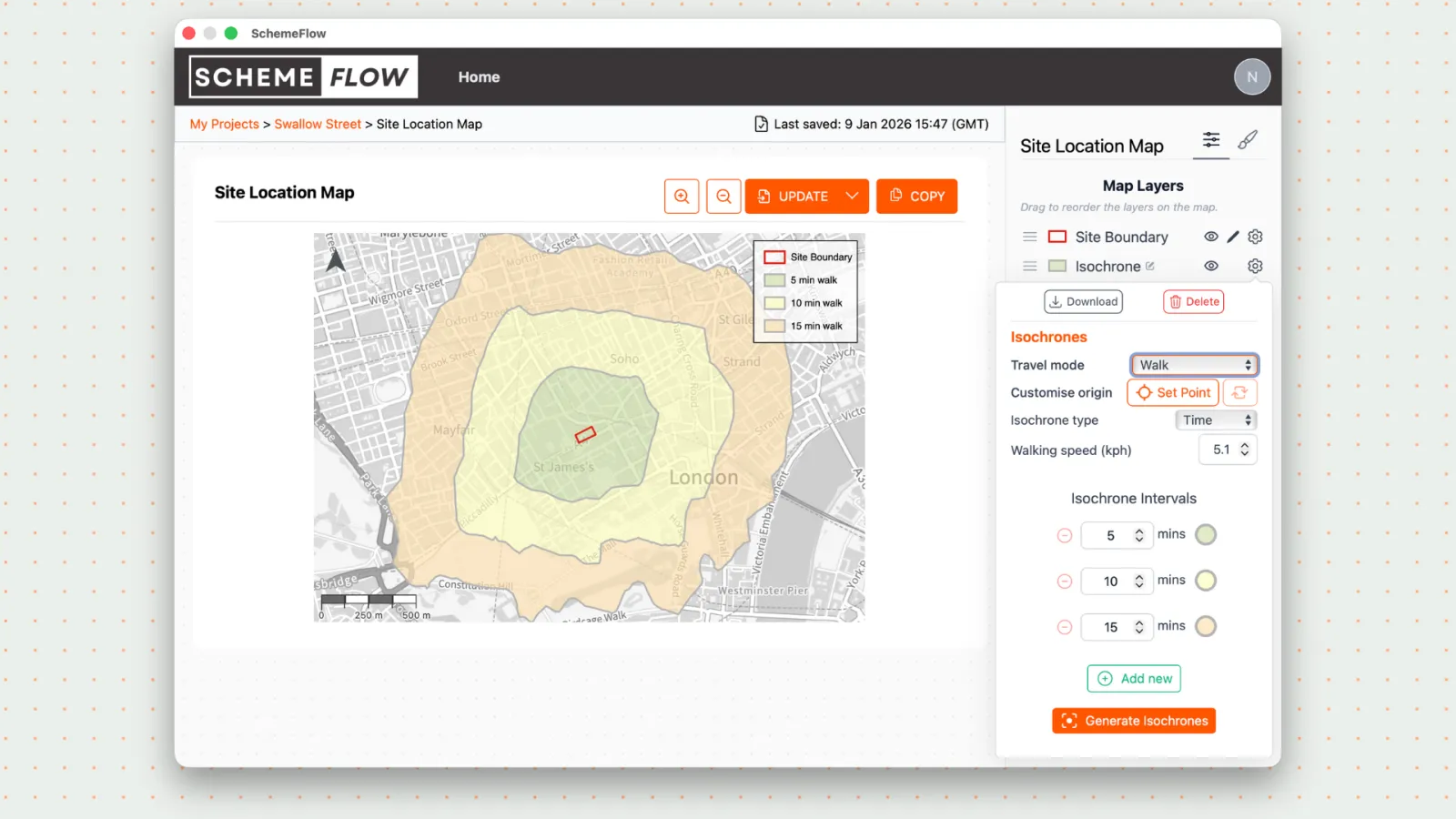The image size is (1456, 819).
Task: Toggle Isochrone layer visibility
Action: pos(1211,267)
